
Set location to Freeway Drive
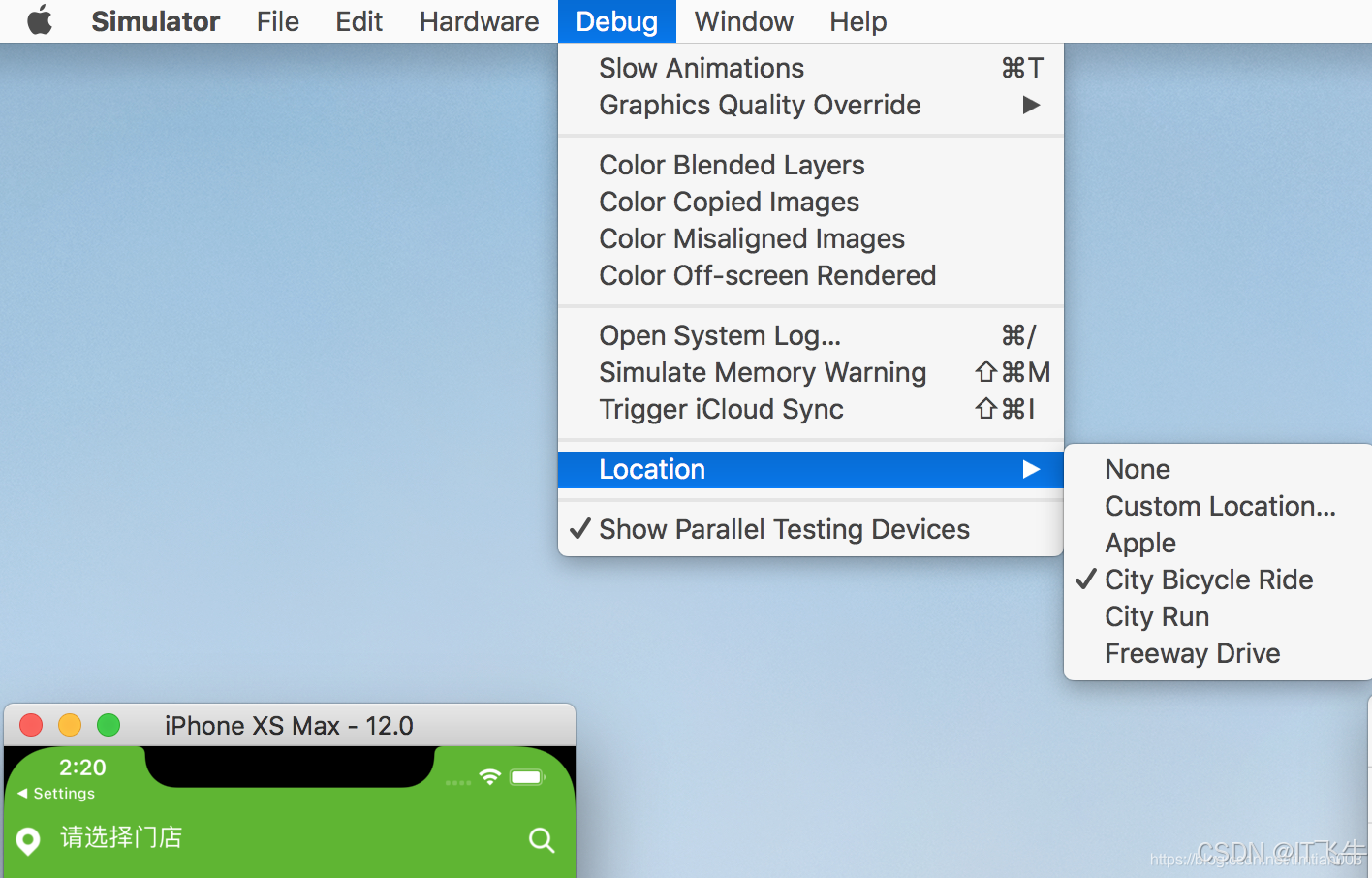click(1218, 653)
